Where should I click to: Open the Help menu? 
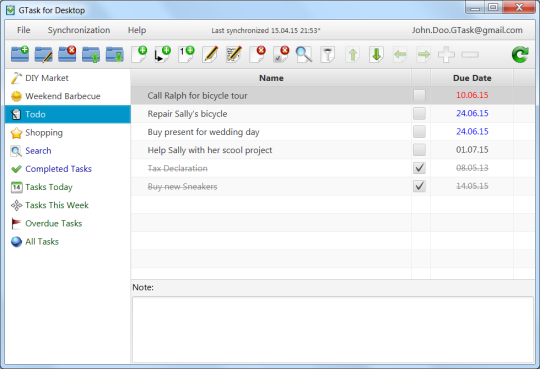137,30
